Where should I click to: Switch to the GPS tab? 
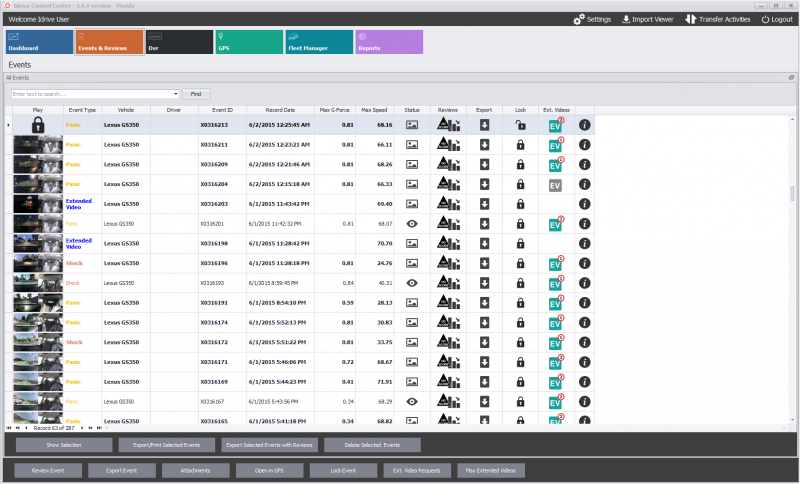248,42
